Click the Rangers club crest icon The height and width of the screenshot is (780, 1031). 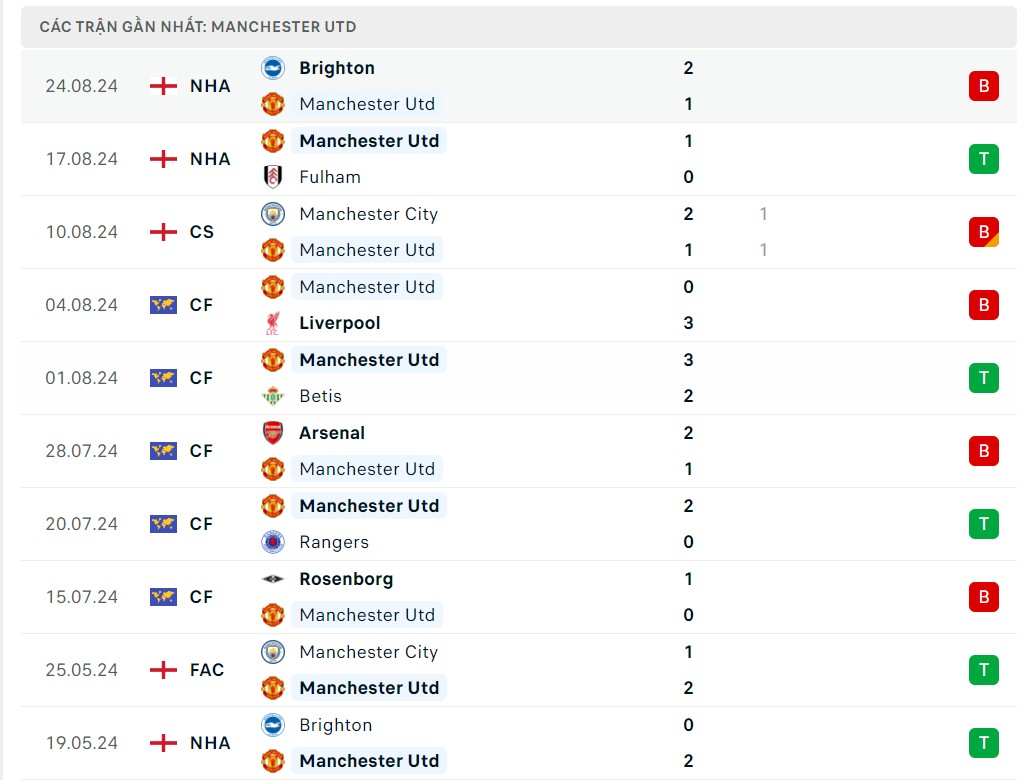click(x=272, y=542)
